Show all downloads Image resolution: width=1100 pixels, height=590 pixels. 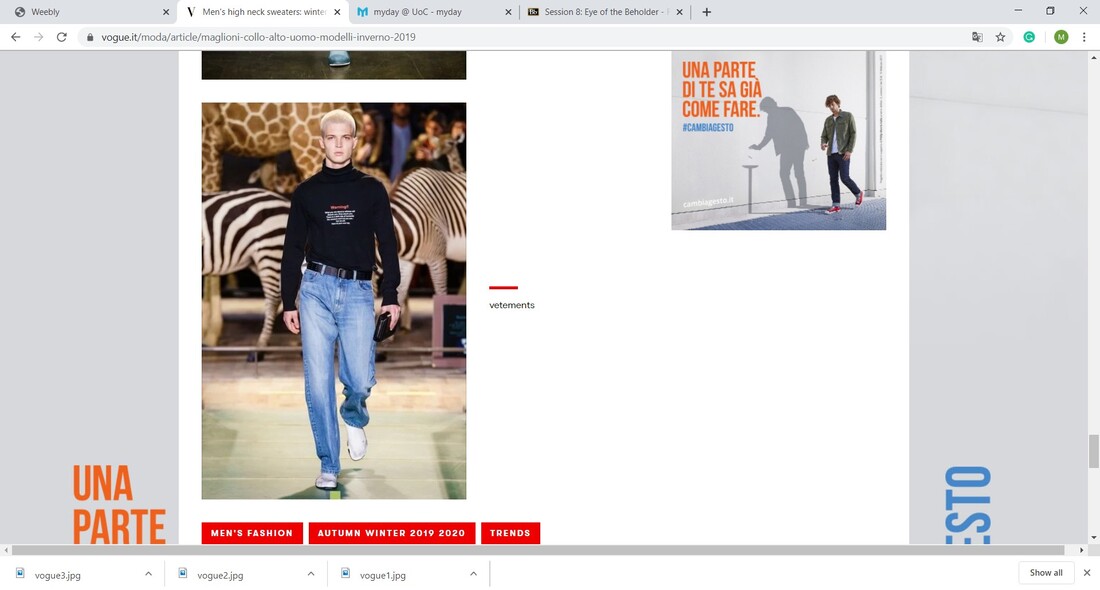[1046, 573]
